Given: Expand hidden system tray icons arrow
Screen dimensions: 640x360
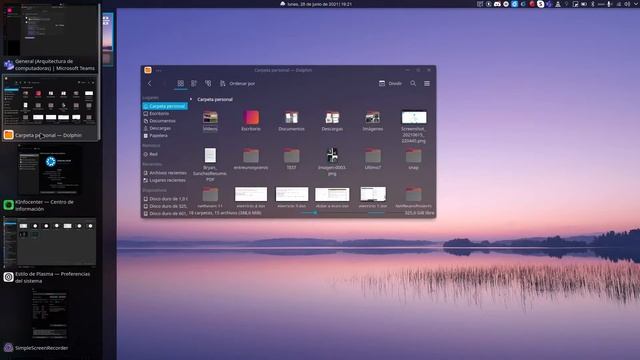Looking at the screenshot, I should point(635,4).
